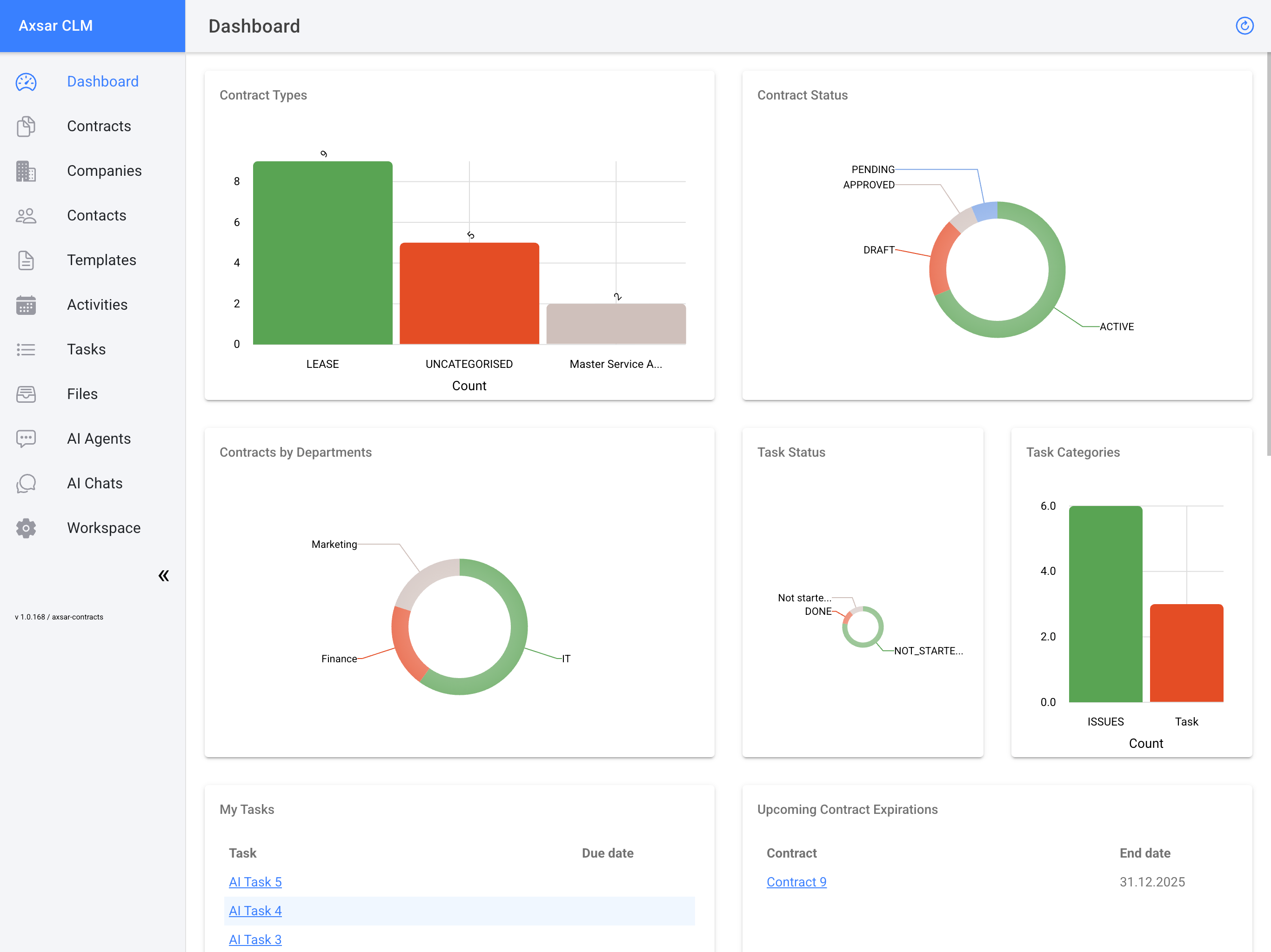The image size is (1271, 952).
Task: Click the Dashboard gauge icon
Action: point(26,81)
